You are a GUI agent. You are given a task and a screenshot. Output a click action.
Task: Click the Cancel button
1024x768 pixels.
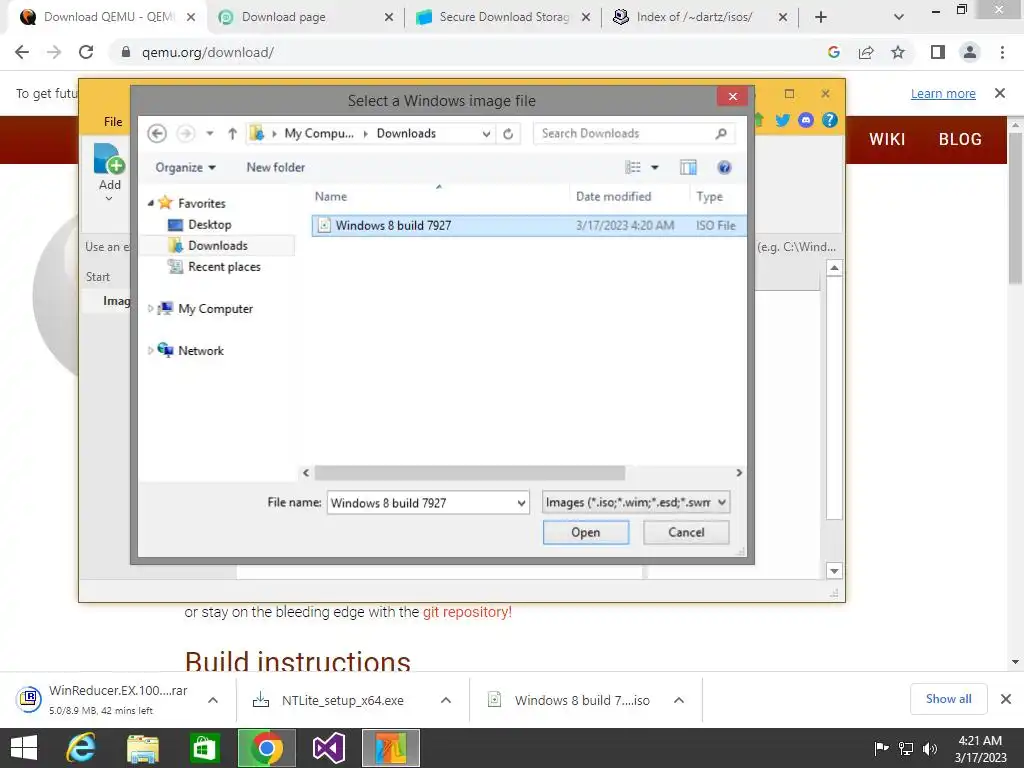click(686, 532)
